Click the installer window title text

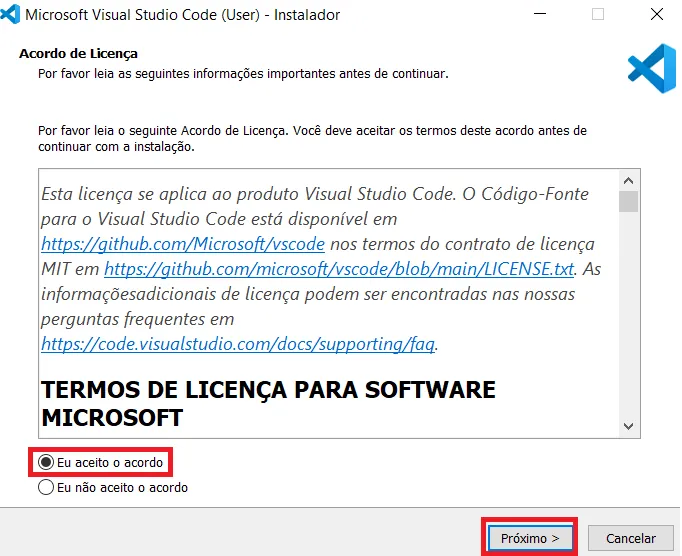[182, 15]
